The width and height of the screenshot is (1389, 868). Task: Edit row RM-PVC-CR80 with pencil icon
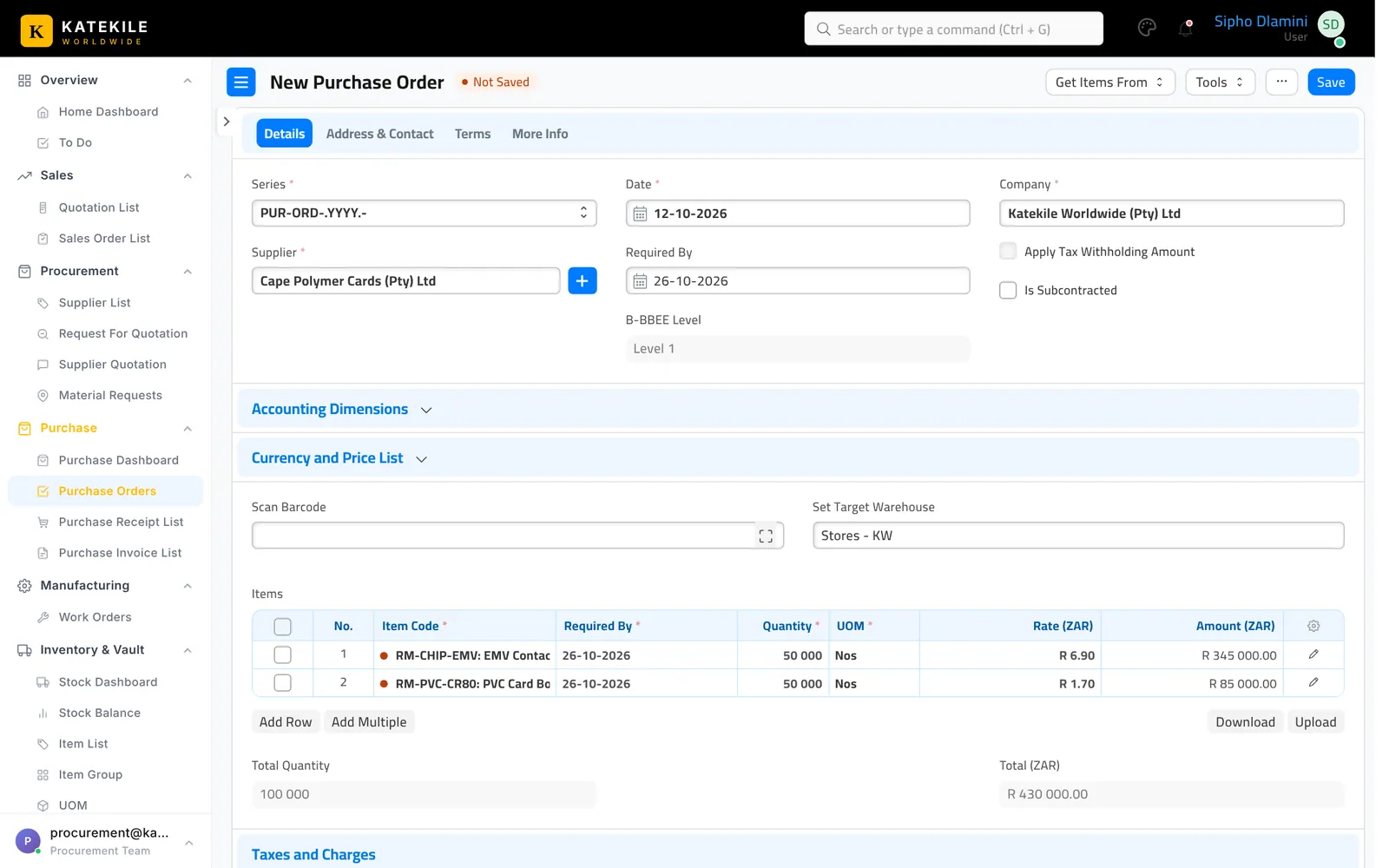(1313, 682)
